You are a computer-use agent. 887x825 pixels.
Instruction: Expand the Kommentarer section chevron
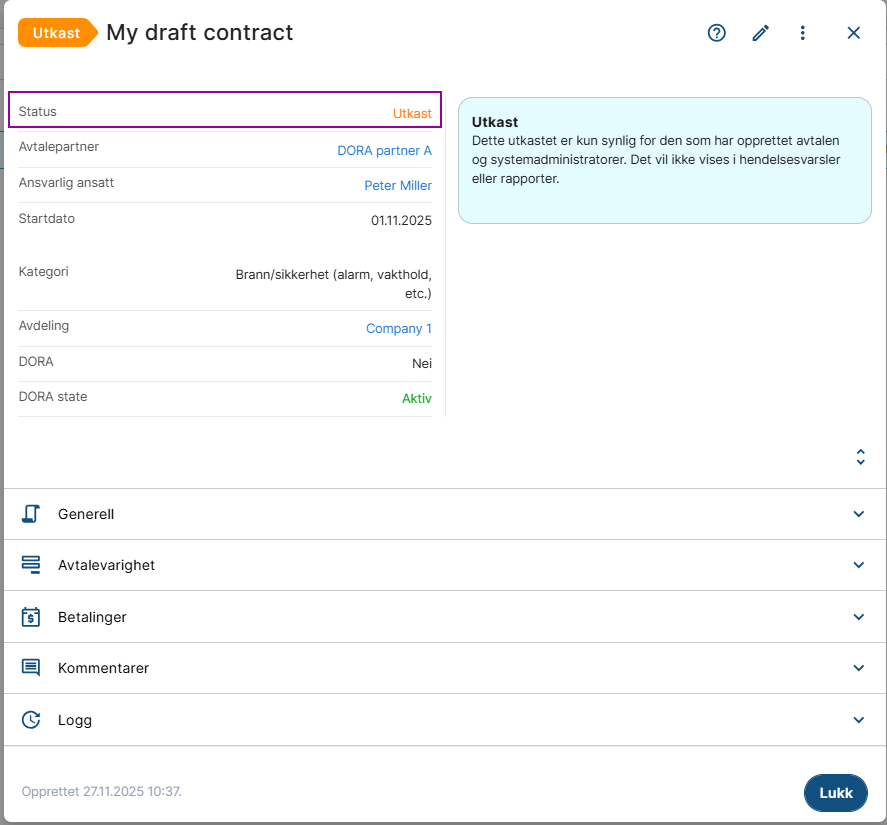[x=858, y=668]
